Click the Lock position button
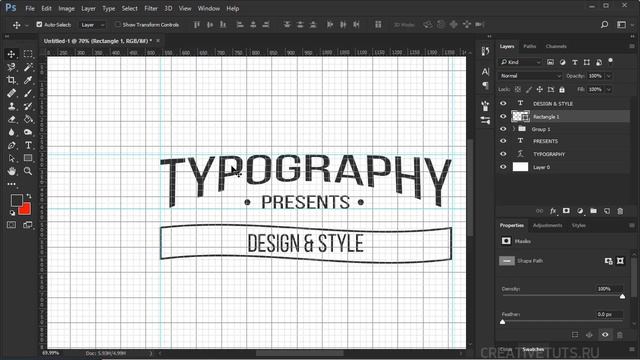 point(540,89)
